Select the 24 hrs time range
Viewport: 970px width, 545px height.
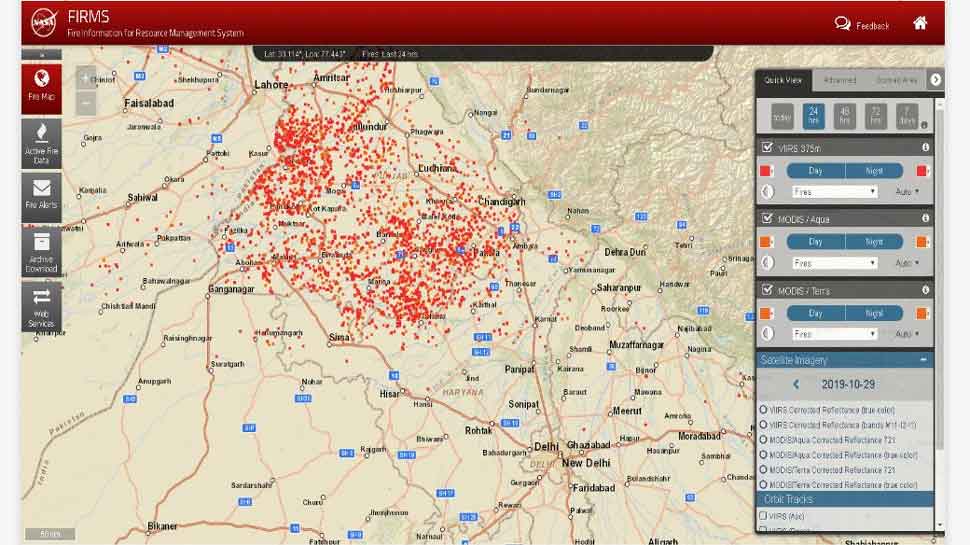(813, 116)
